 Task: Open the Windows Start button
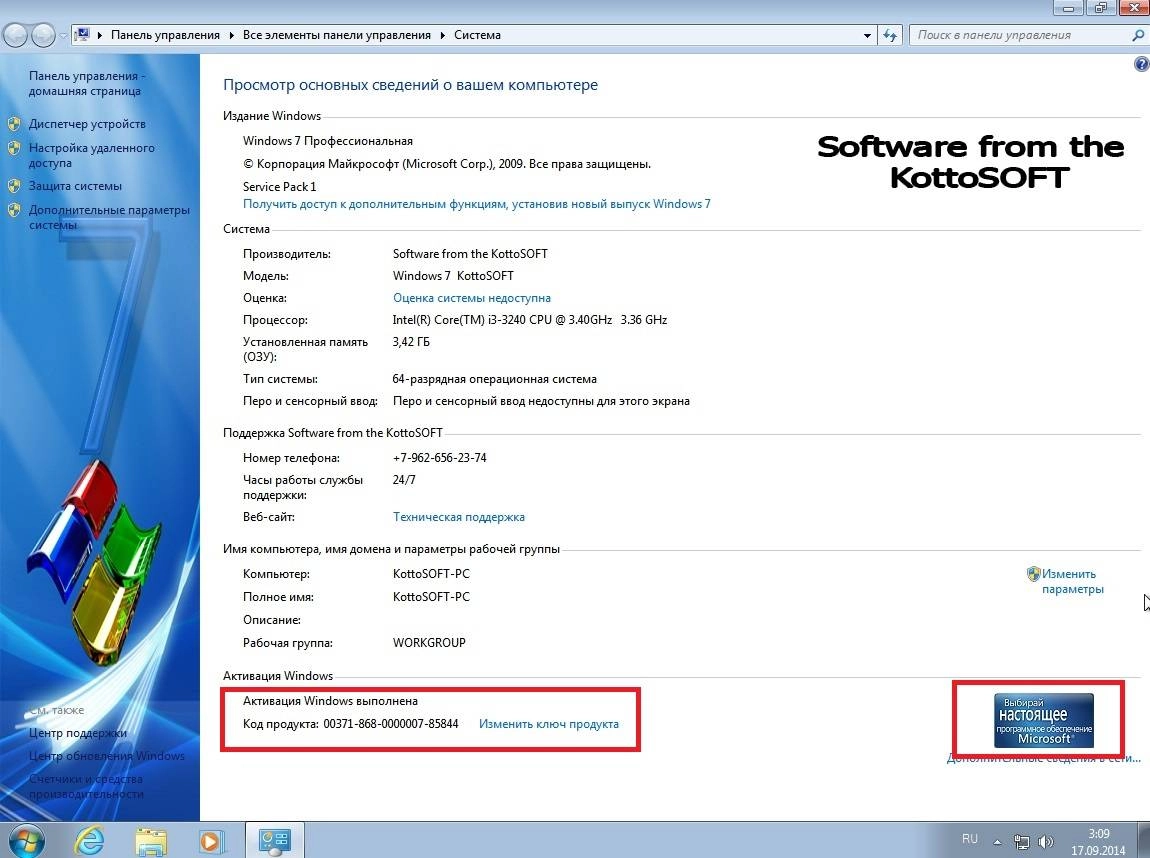coord(26,840)
